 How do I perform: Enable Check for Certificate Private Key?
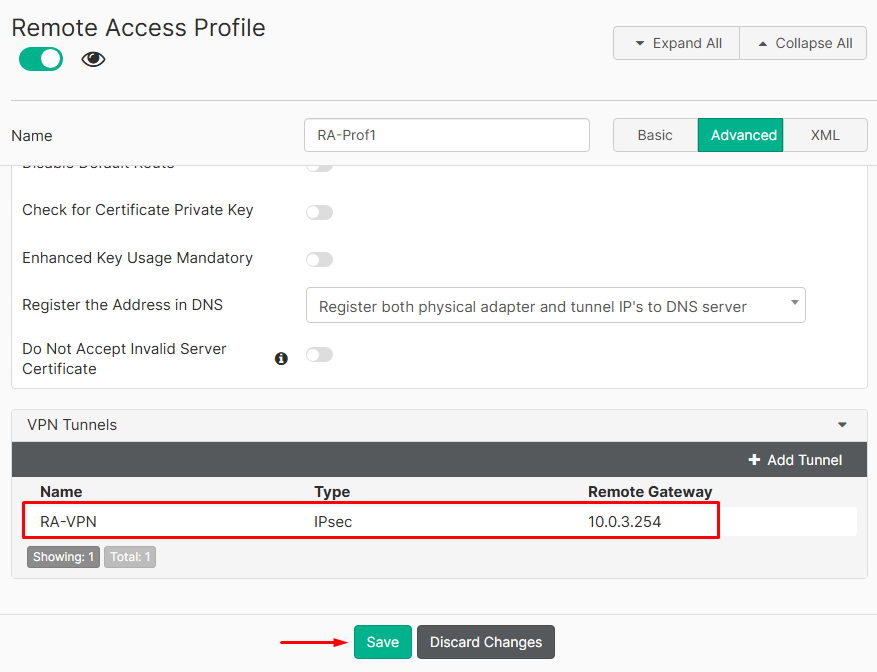pos(319,212)
